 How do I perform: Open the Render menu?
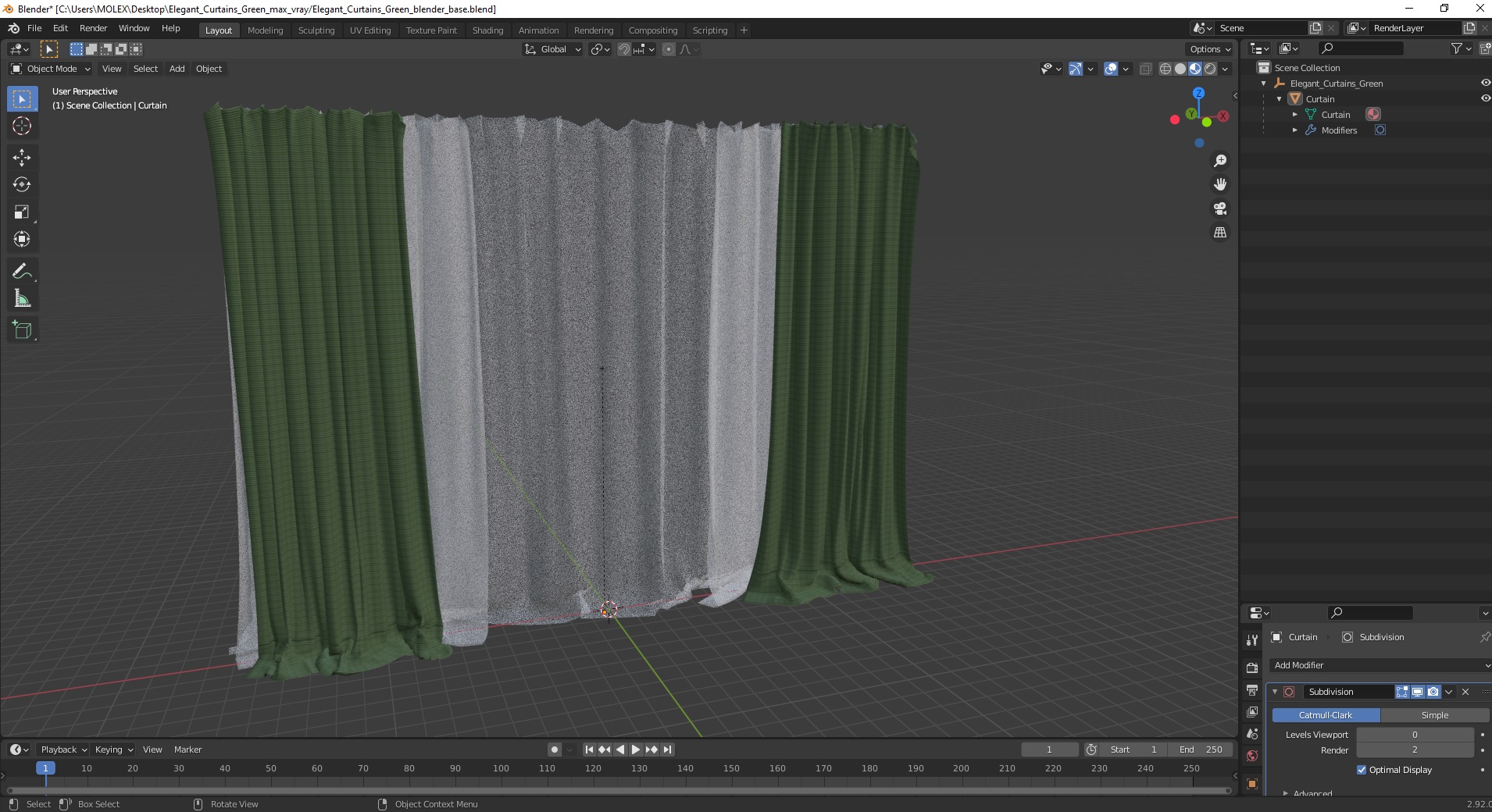tap(93, 28)
